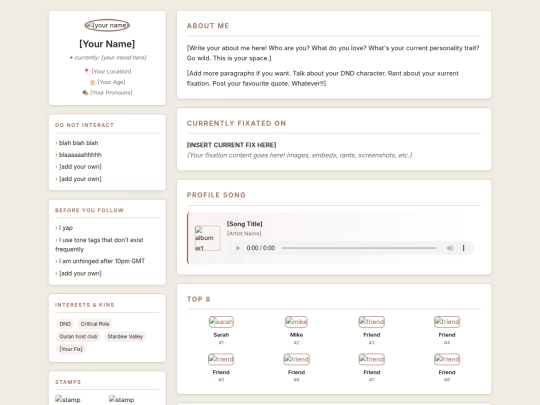Click the fixation content placeholder text

299,155
